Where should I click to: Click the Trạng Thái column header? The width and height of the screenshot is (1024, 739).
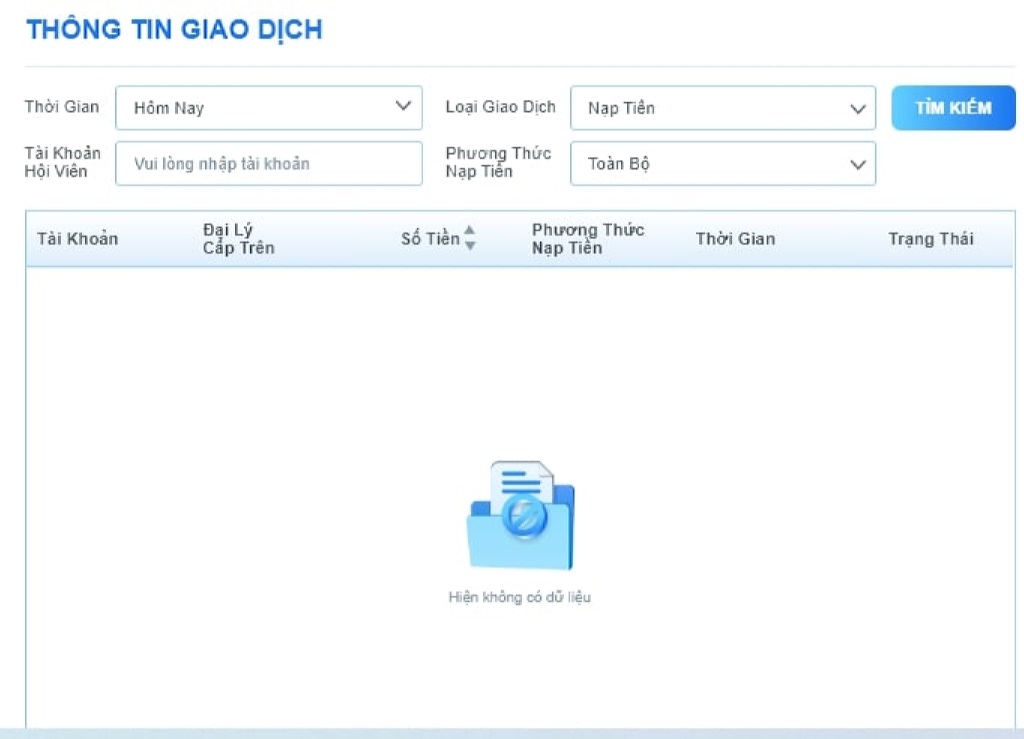point(930,239)
